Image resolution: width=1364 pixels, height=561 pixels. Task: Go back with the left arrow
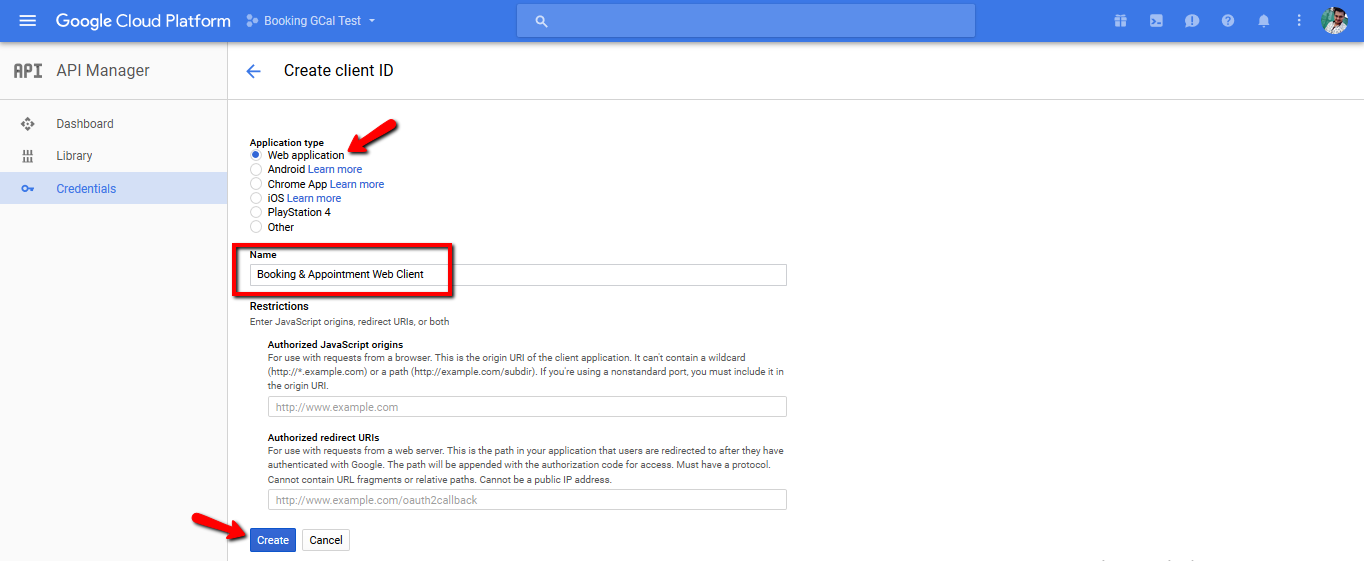[x=253, y=71]
